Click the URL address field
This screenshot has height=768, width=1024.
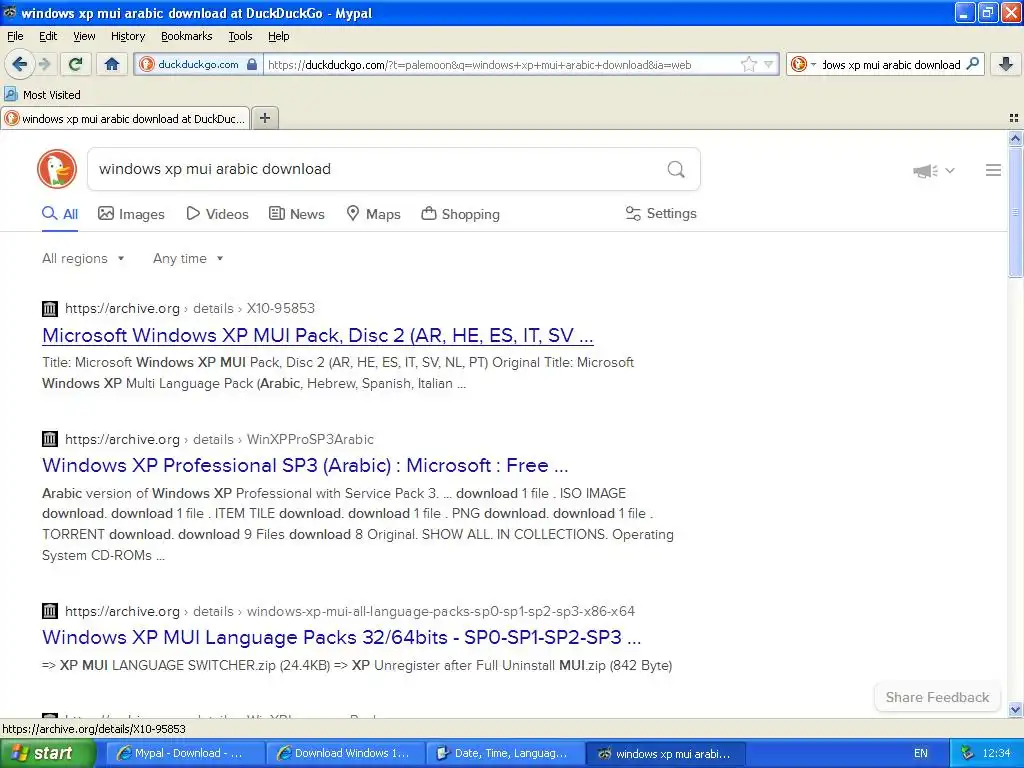click(x=501, y=64)
